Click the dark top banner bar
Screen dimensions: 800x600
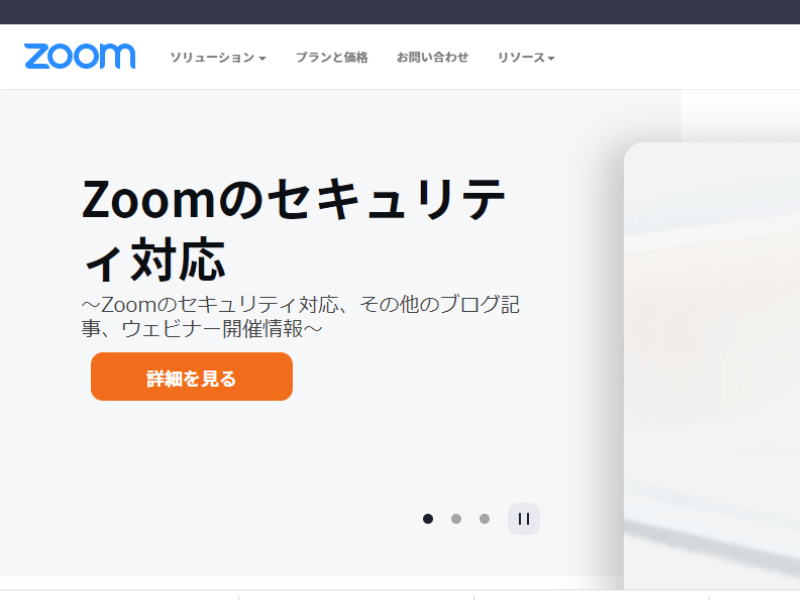400,12
